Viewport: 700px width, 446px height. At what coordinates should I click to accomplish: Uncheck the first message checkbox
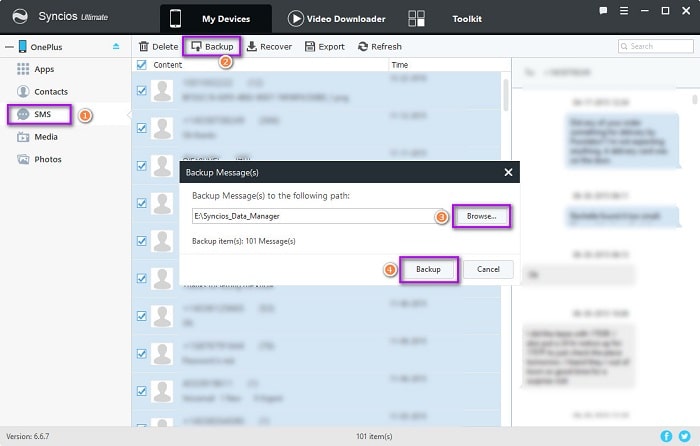(142, 91)
